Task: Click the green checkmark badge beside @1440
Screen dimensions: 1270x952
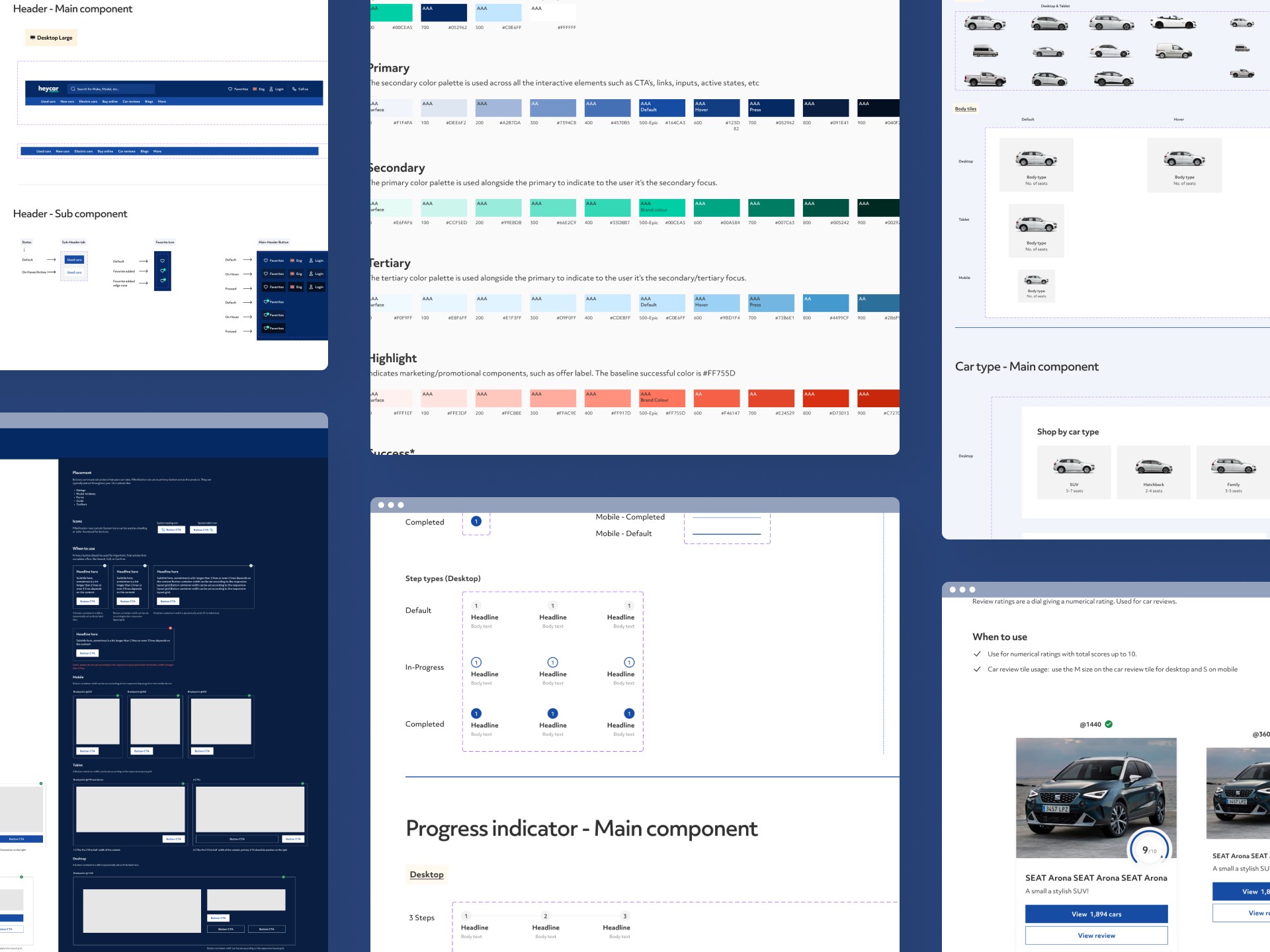Action: [1109, 724]
